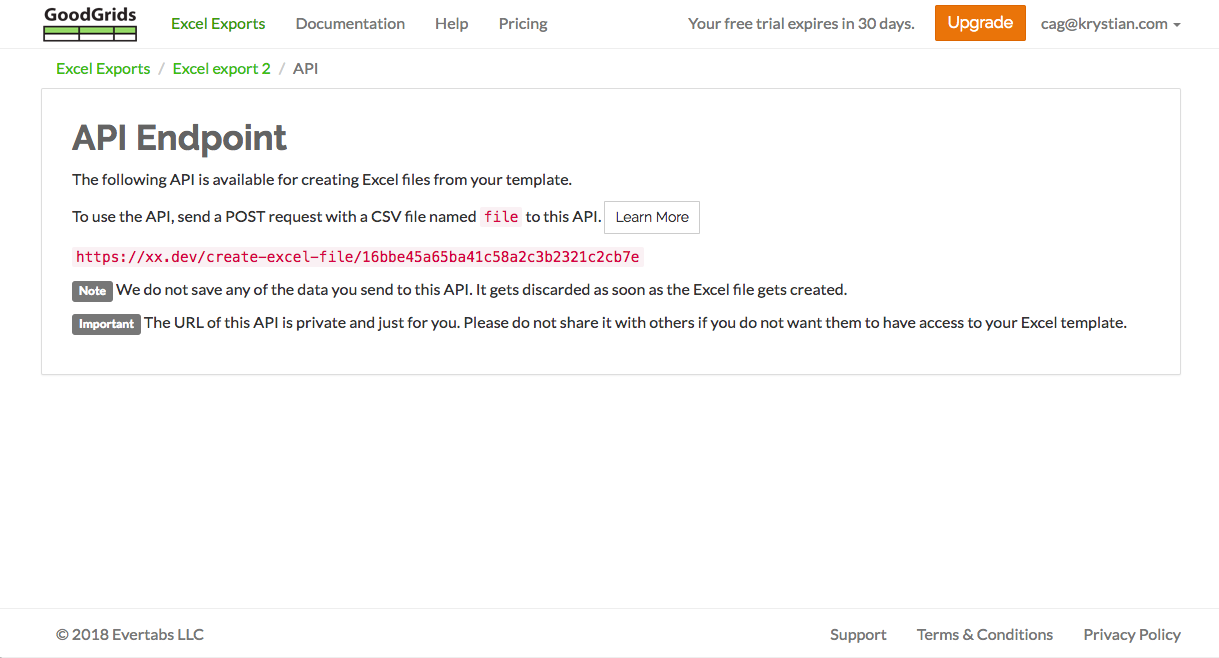
Task: Open the Help page
Action: 451,24
